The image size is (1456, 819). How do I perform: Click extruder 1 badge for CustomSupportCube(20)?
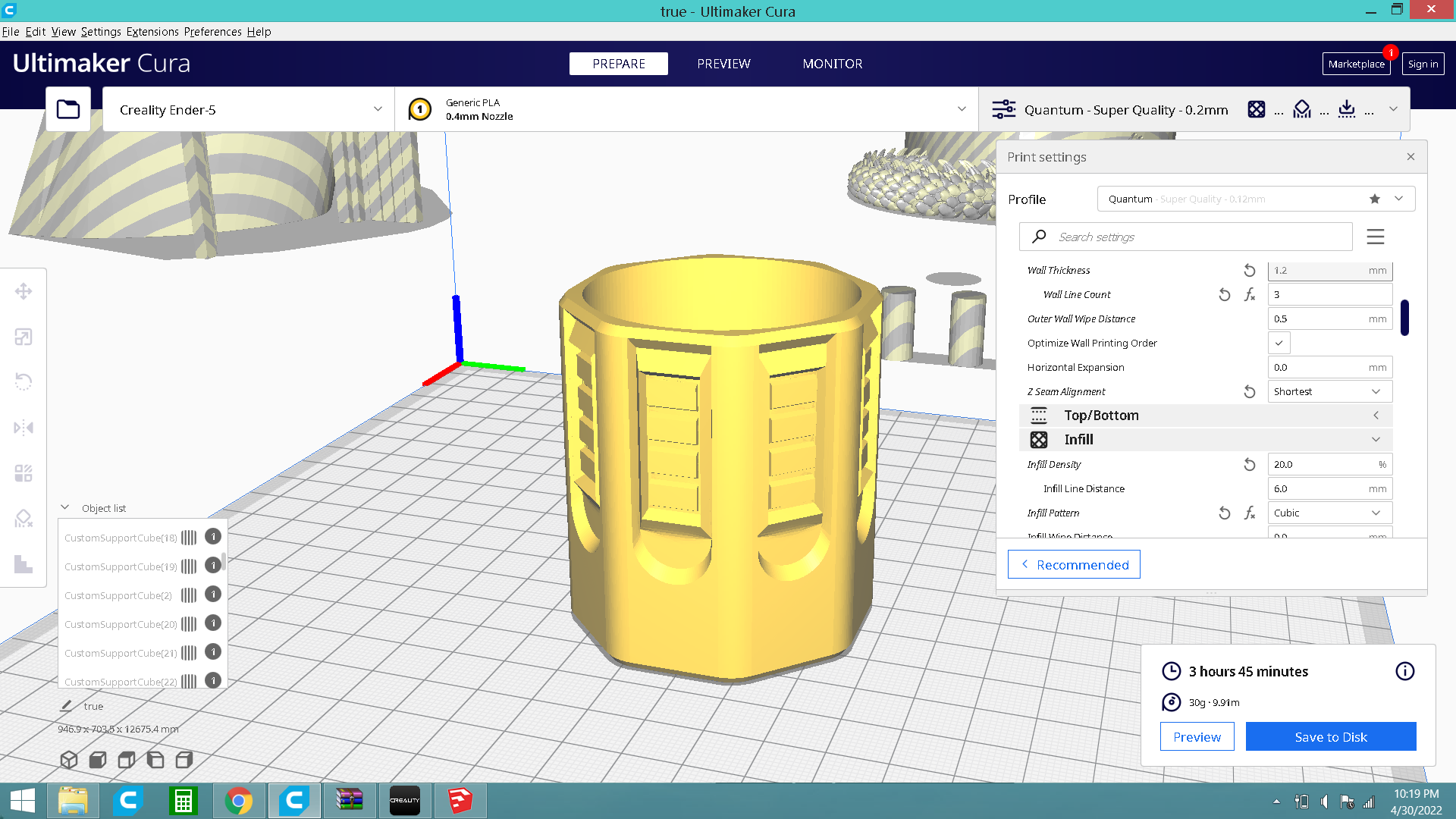point(213,623)
